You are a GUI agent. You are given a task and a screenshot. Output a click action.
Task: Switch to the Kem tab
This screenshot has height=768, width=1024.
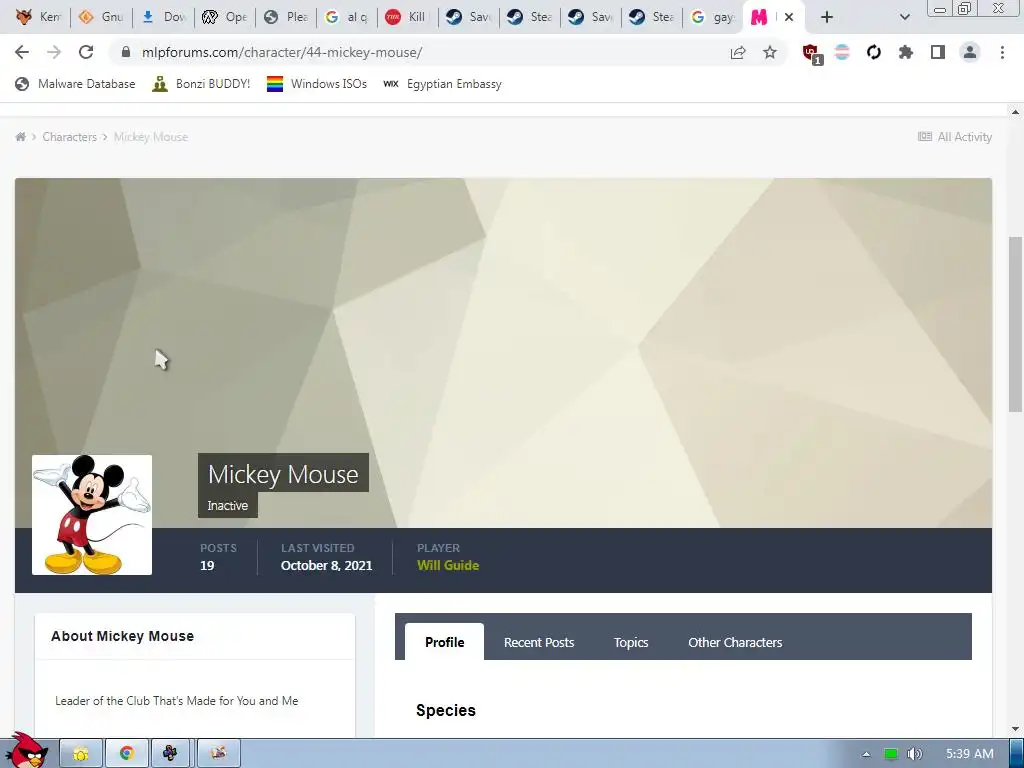pos(38,17)
